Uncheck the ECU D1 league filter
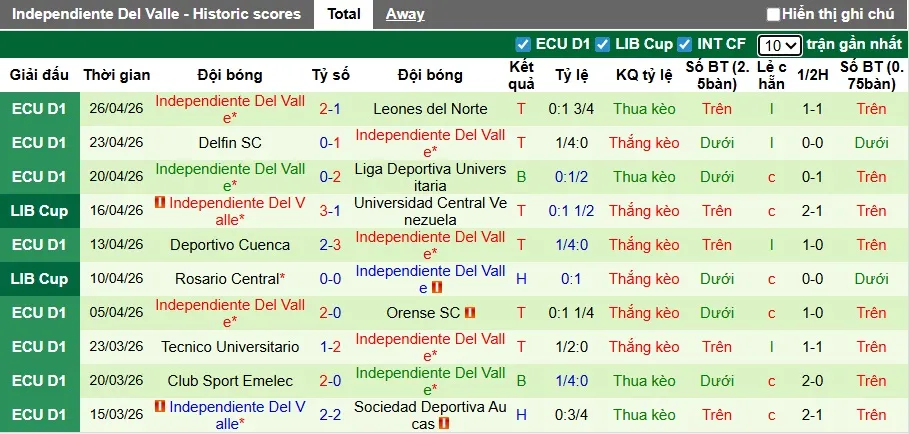 (x=523, y=44)
